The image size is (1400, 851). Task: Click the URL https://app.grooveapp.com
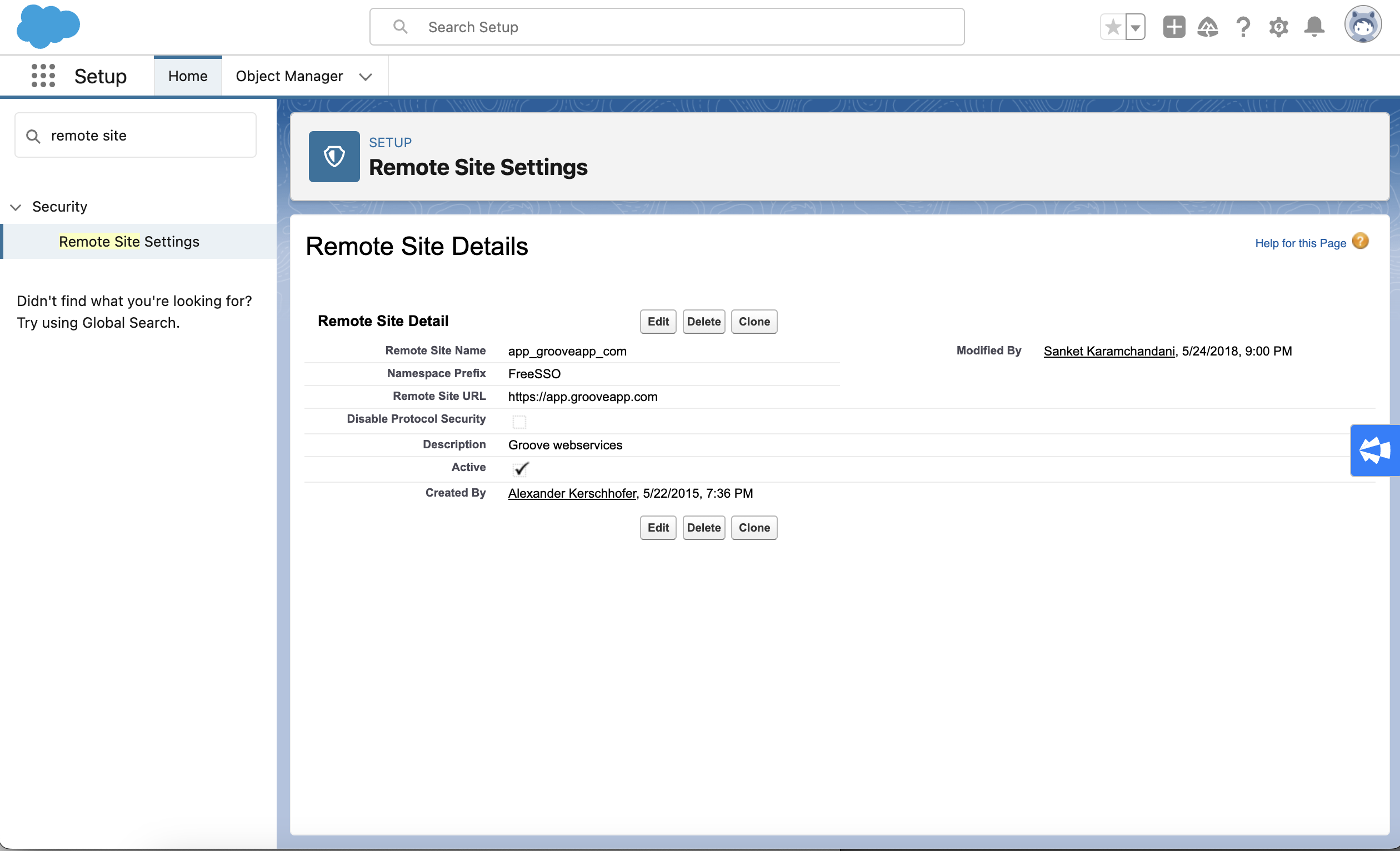(x=582, y=397)
